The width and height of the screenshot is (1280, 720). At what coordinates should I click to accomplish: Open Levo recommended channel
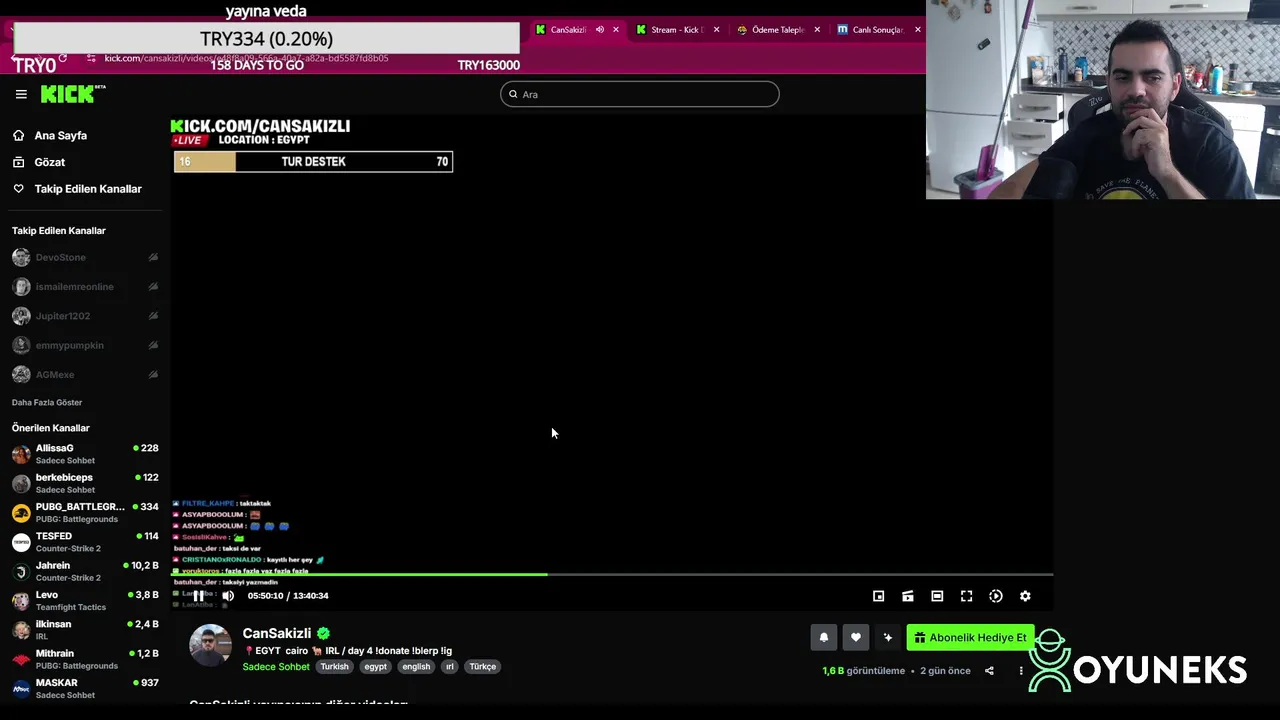(85, 600)
